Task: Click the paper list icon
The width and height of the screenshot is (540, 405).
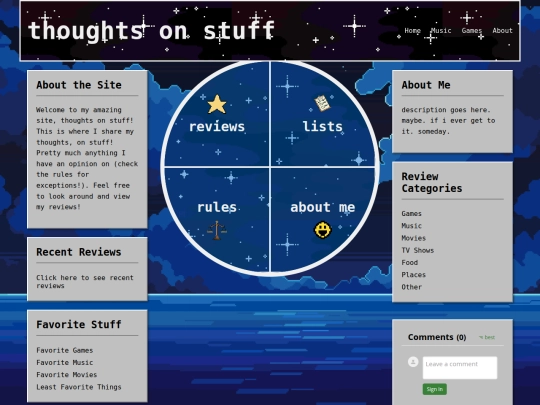Action: point(322,103)
